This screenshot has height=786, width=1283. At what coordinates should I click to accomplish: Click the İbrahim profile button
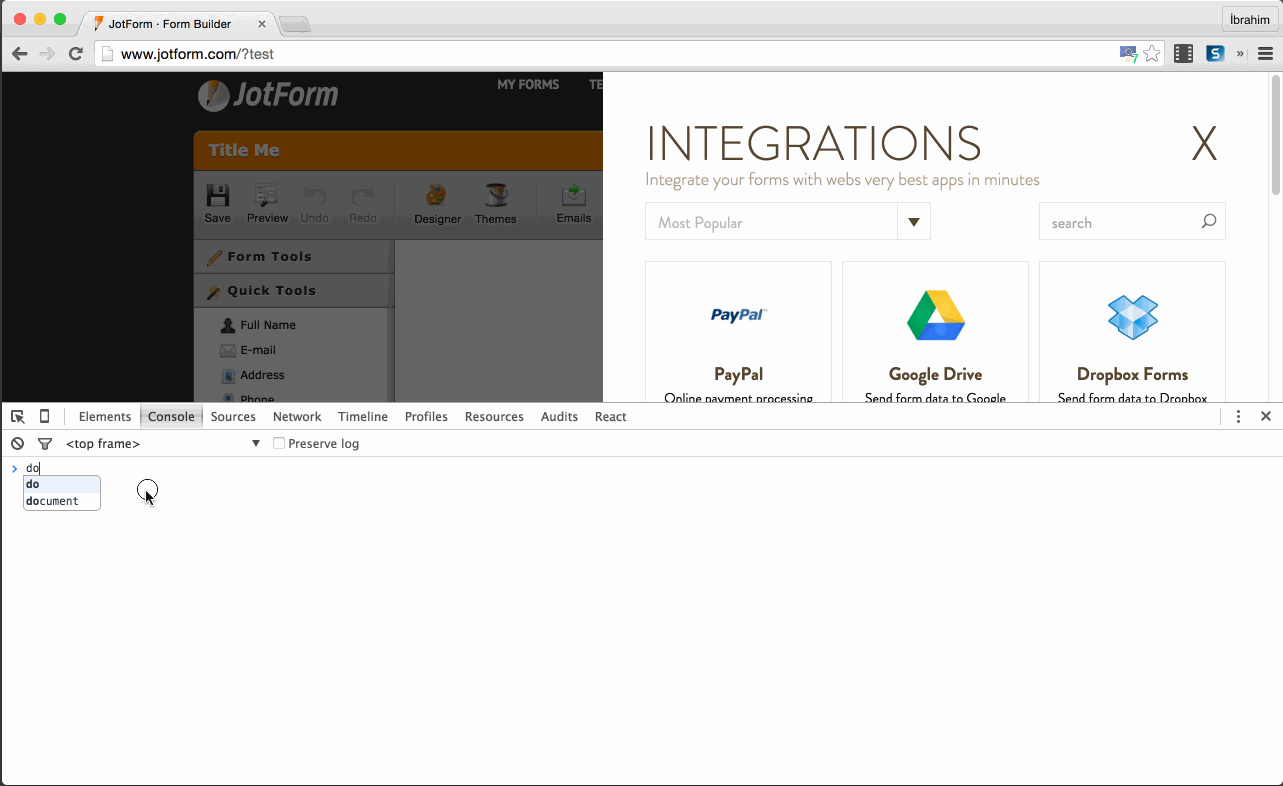[1249, 19]
